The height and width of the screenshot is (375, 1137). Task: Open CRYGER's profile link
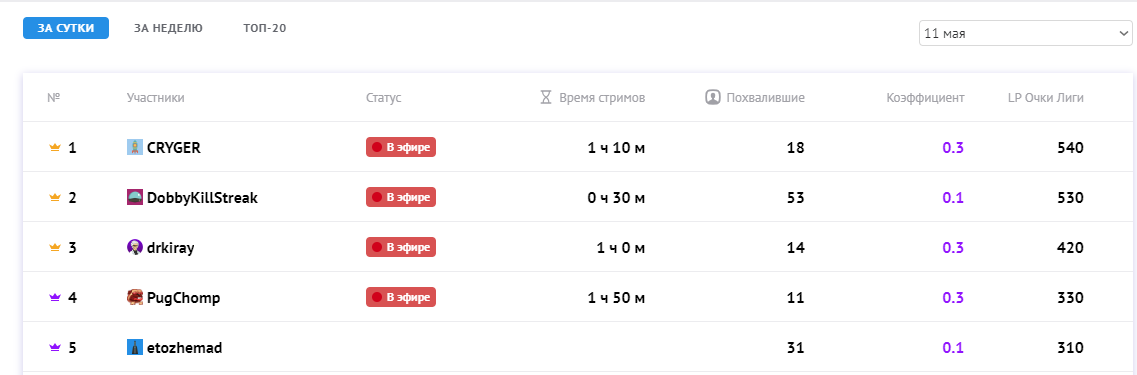coord(173,148)
